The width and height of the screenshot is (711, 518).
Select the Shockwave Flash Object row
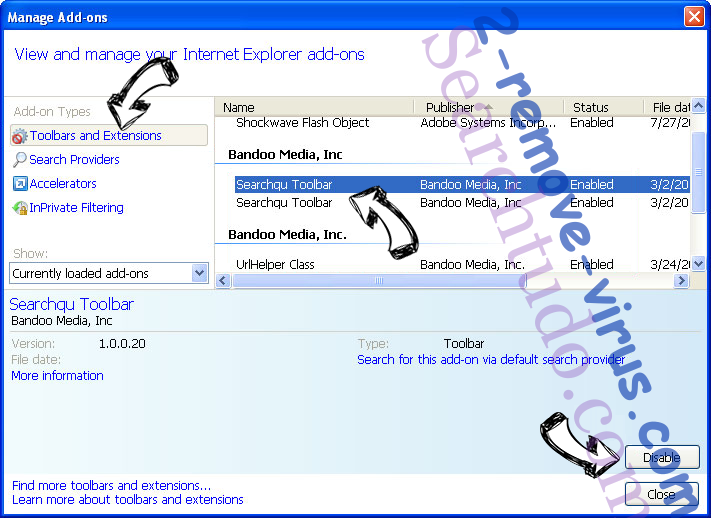(x=463, y=123)
